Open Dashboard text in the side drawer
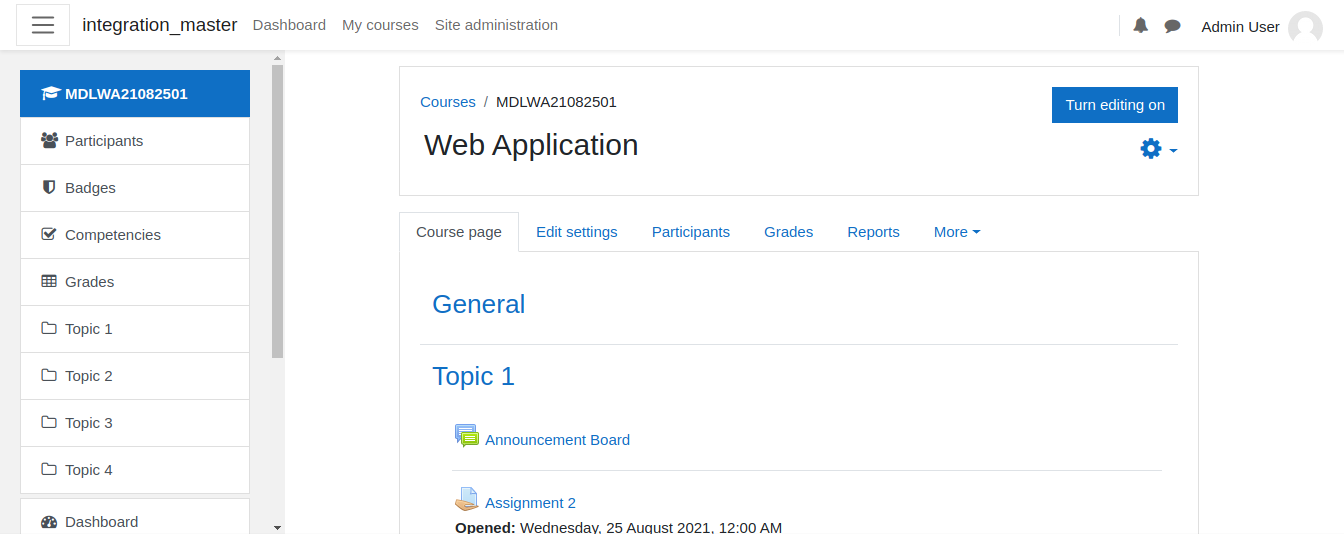Image resolution: width=1344 pixels, height=534 pixels. pyautogui.click(x=102, y=522)
